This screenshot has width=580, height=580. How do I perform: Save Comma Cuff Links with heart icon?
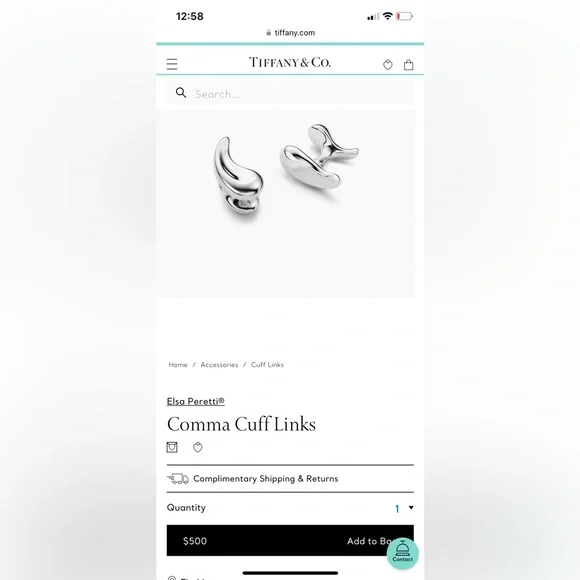pyautogui.click(x=198, y=447)
